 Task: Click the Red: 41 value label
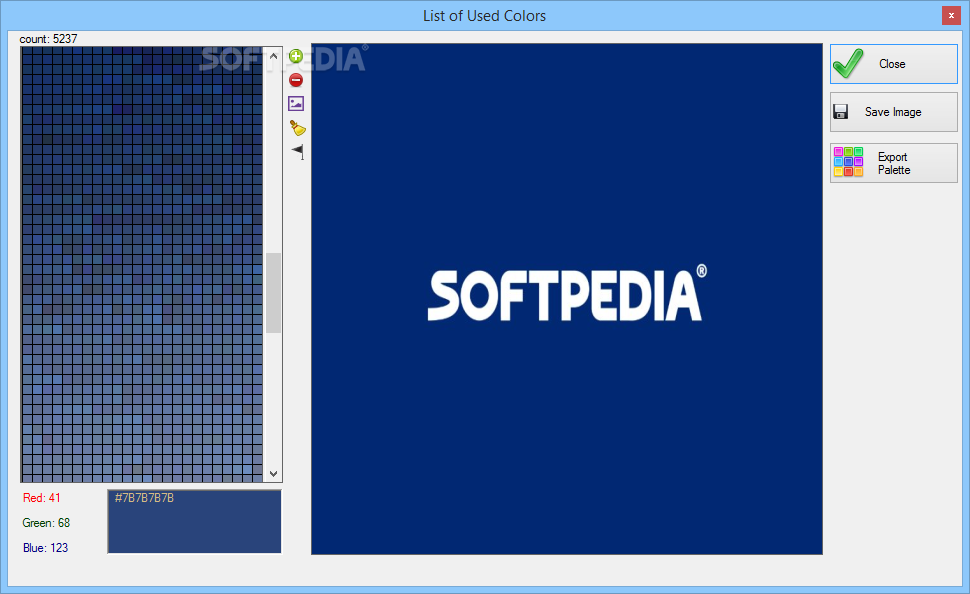[x=41, y=498]
